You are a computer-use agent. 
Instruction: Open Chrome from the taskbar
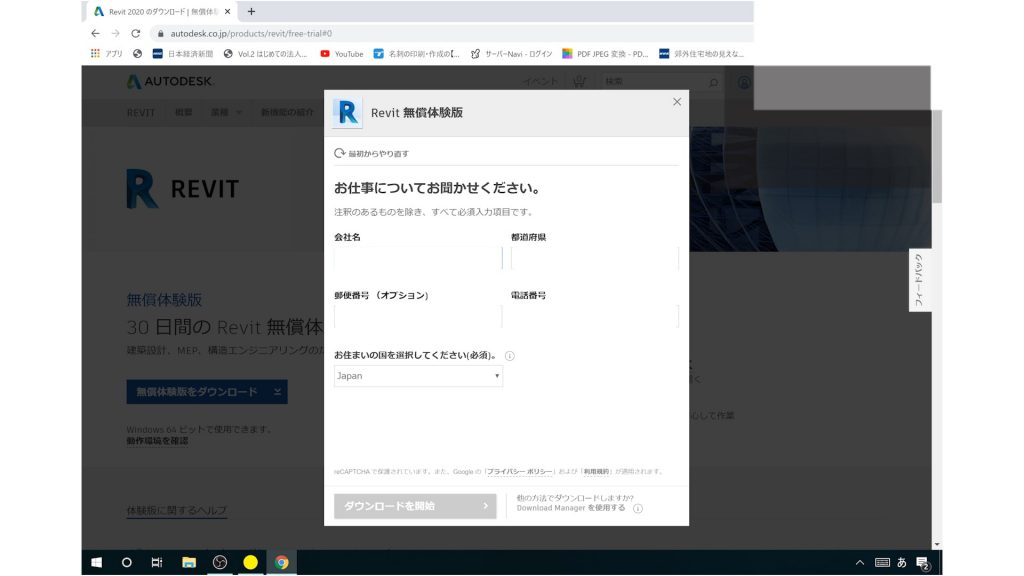[281, 562]
